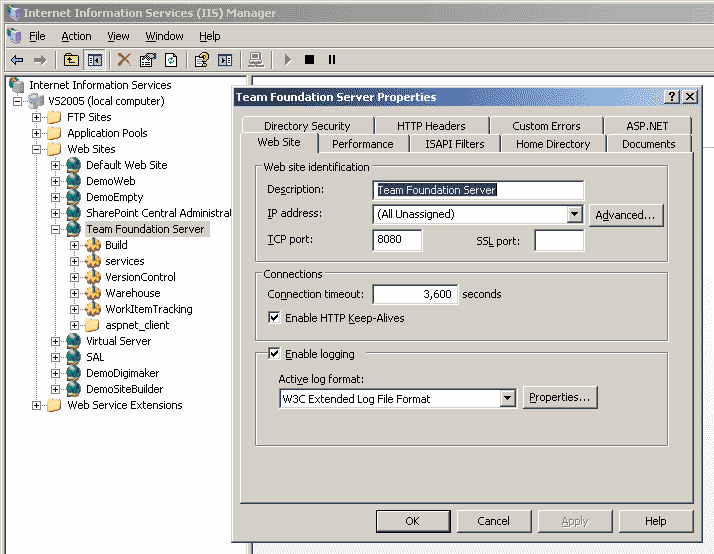This screenshot has width=714, height=554.
Task: Expand the Virtual Server site node
Action: click(x=56, y=341)
